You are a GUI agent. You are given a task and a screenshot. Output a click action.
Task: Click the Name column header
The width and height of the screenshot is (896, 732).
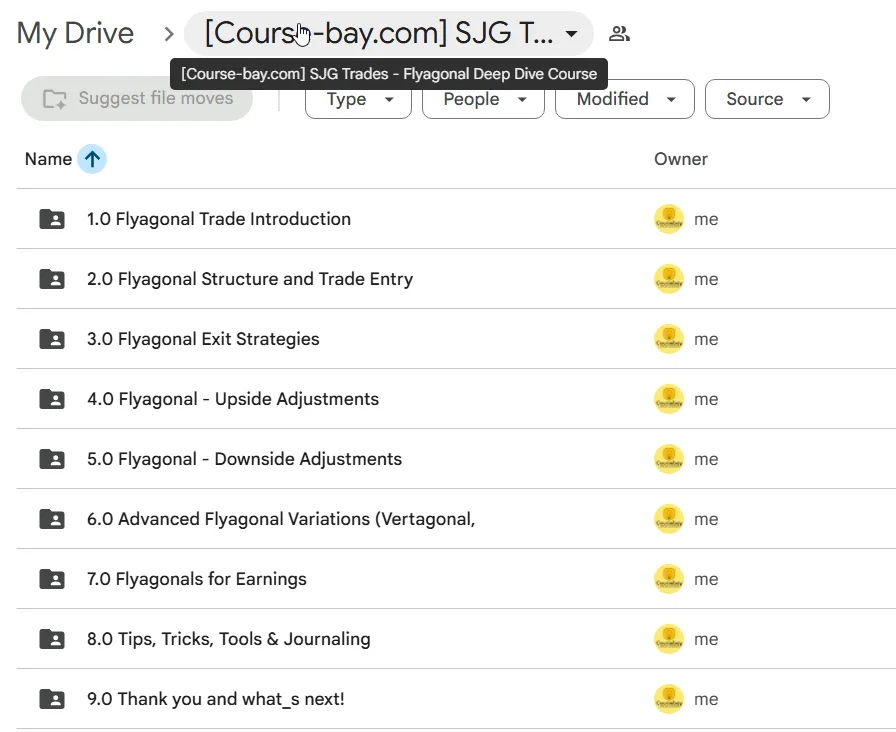click(48, 159)
